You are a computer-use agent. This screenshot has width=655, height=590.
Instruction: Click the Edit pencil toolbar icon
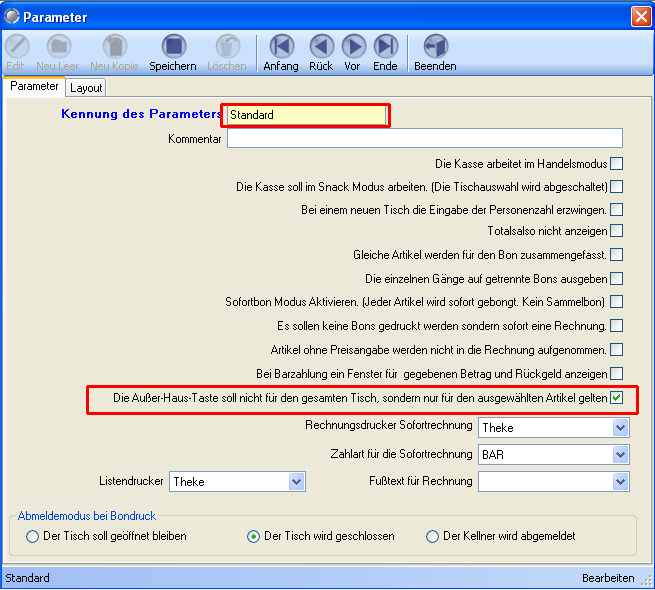pyautogui.click(x=17, y=46)
